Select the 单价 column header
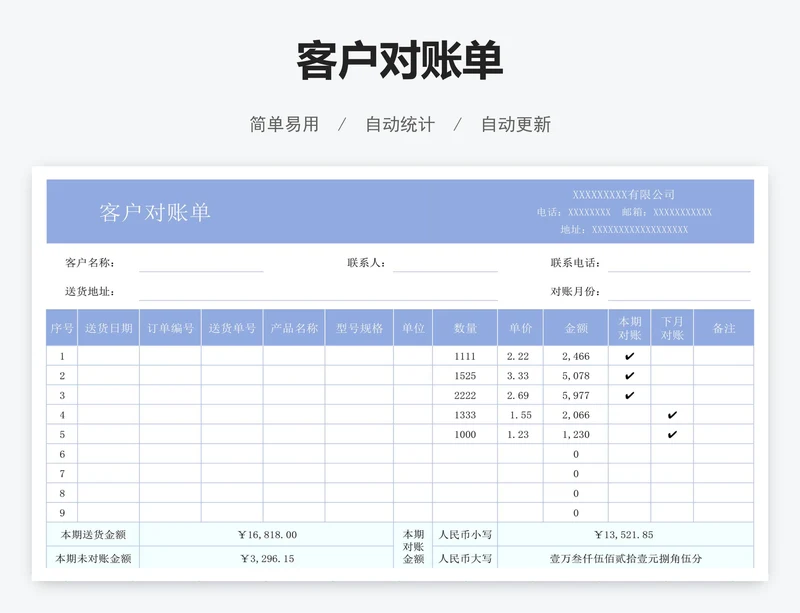800x613 pixels. [520, 328]
